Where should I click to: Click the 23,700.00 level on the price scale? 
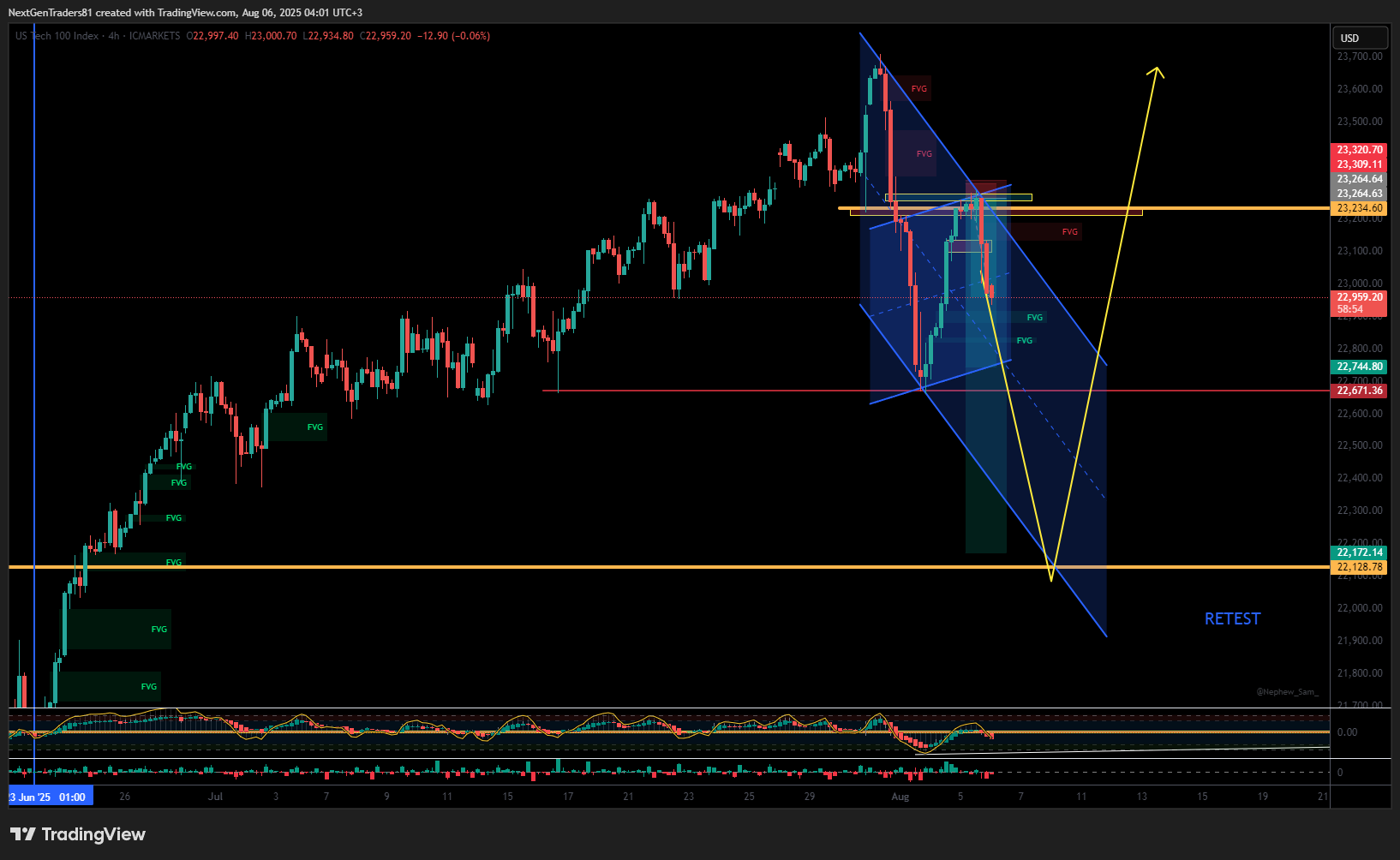(x=1360, y=57)
